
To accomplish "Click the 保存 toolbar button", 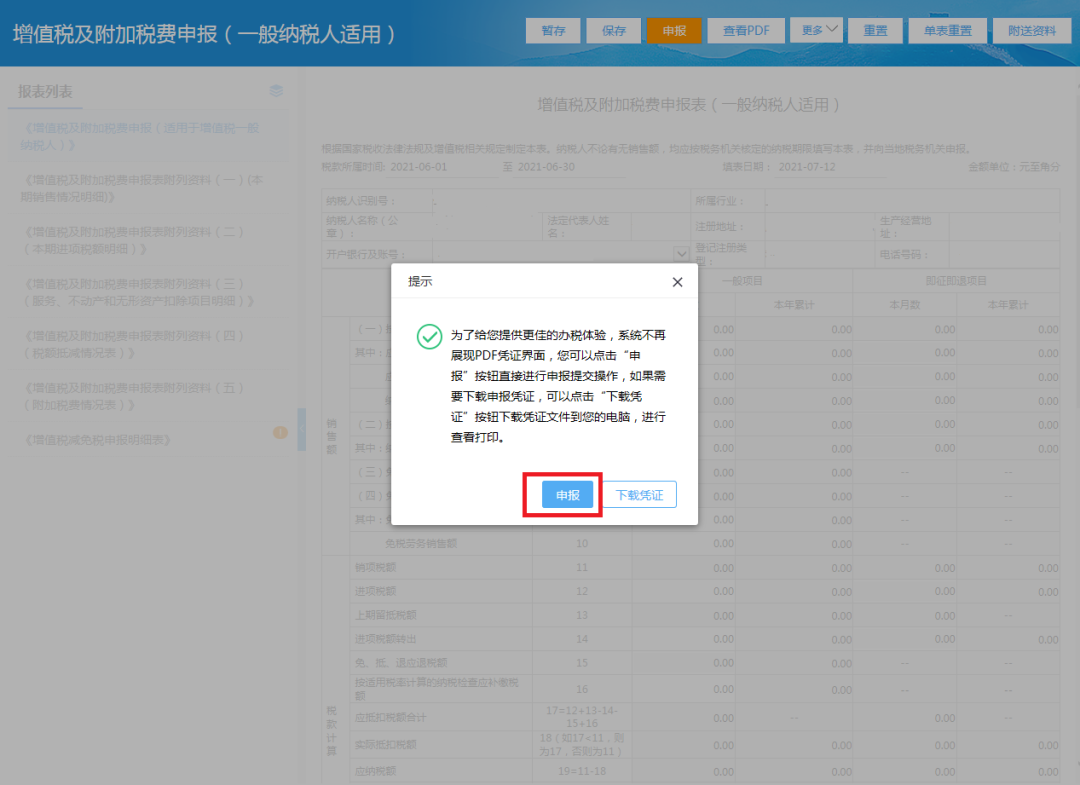I will click(x=614, y=30).
